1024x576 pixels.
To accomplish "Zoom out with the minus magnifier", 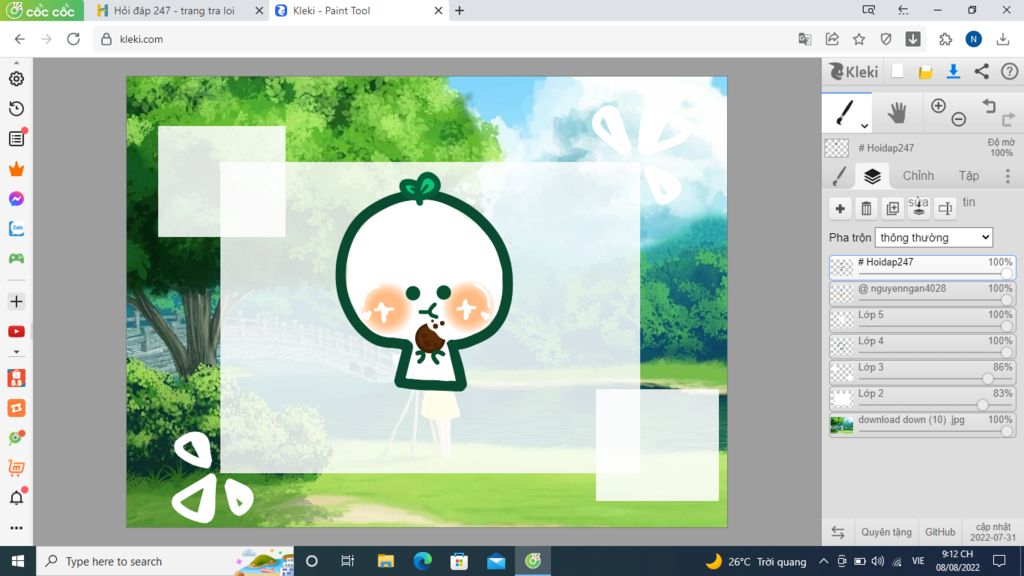I will tap(958, 120).
